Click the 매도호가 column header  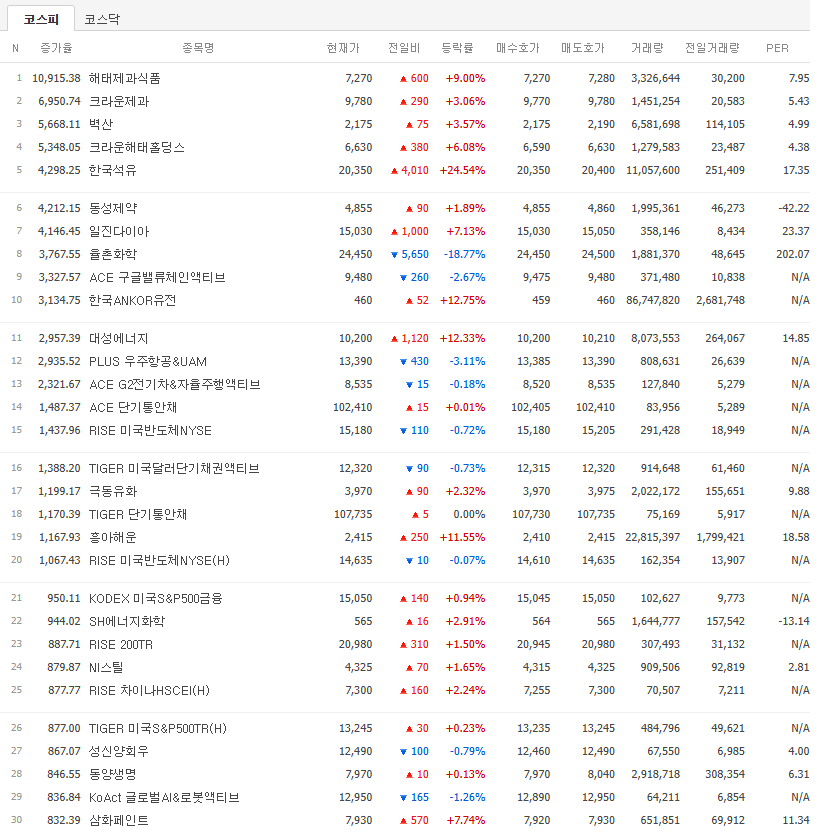coord(582,48)
